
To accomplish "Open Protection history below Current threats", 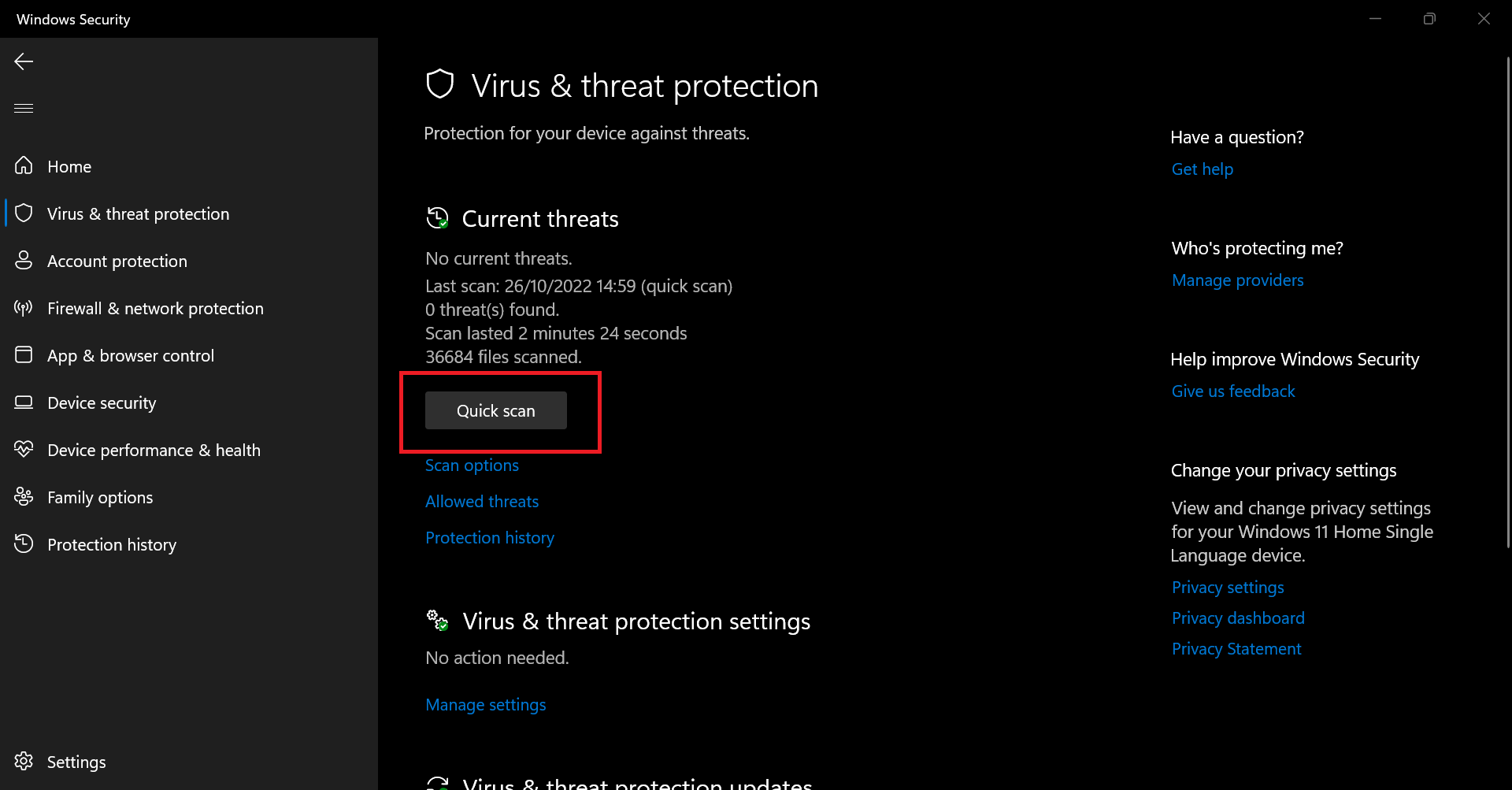I will tap(489, 537).
